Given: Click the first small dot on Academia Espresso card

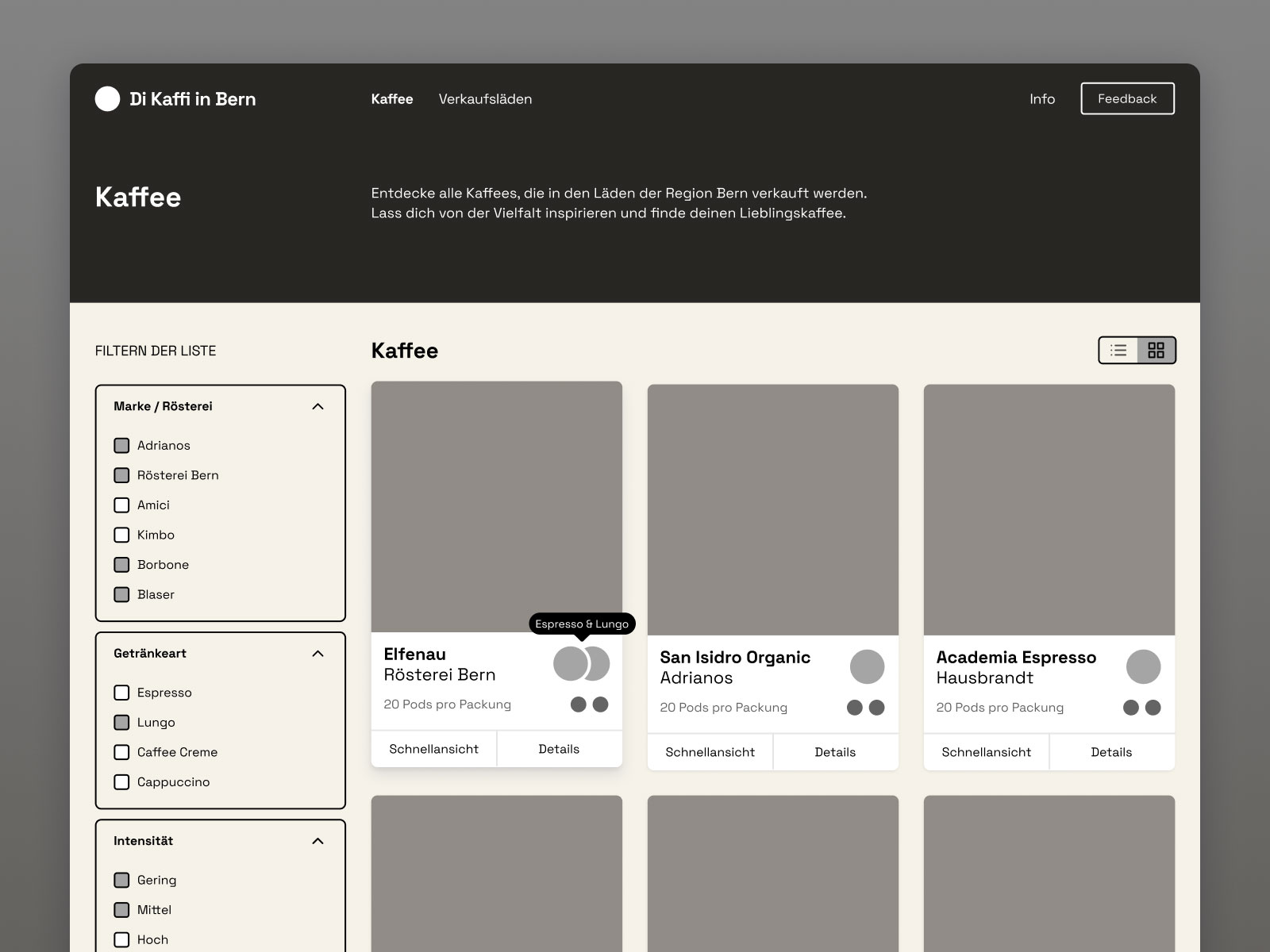Looking at the screenshot, I should point(1131,707).
